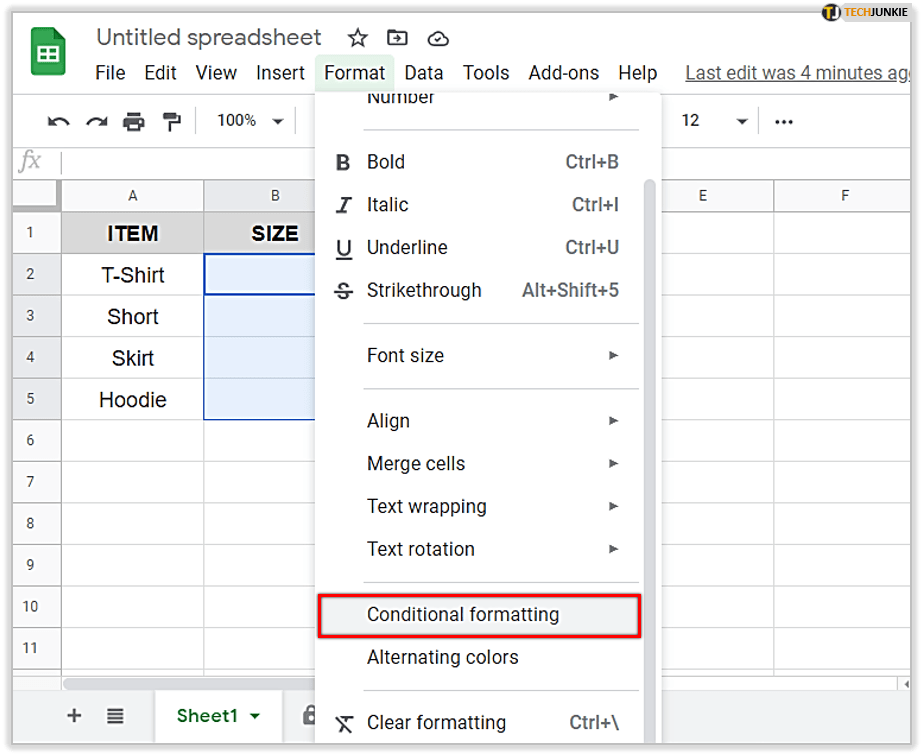This screenshot has height=756, width=923.
Task: Add a new sheet with plus icon
Action: coord(74,716)
